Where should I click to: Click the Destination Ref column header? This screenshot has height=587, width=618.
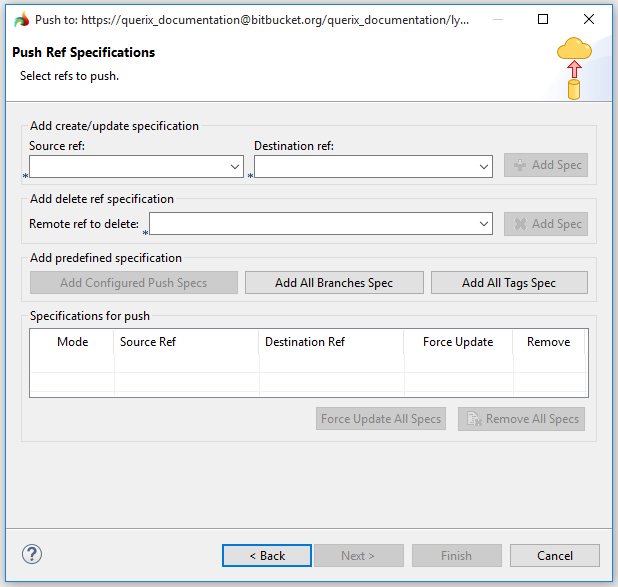305,342
